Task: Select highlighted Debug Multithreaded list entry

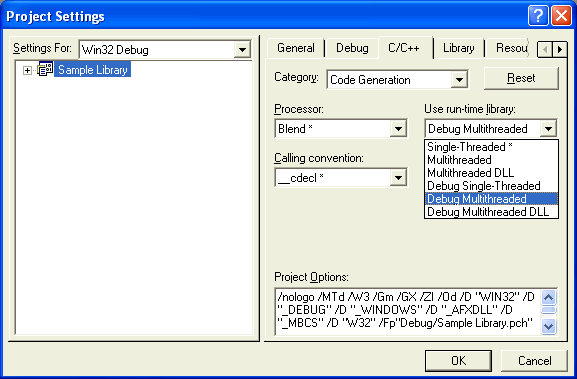Action: click(x=491, y=199)
